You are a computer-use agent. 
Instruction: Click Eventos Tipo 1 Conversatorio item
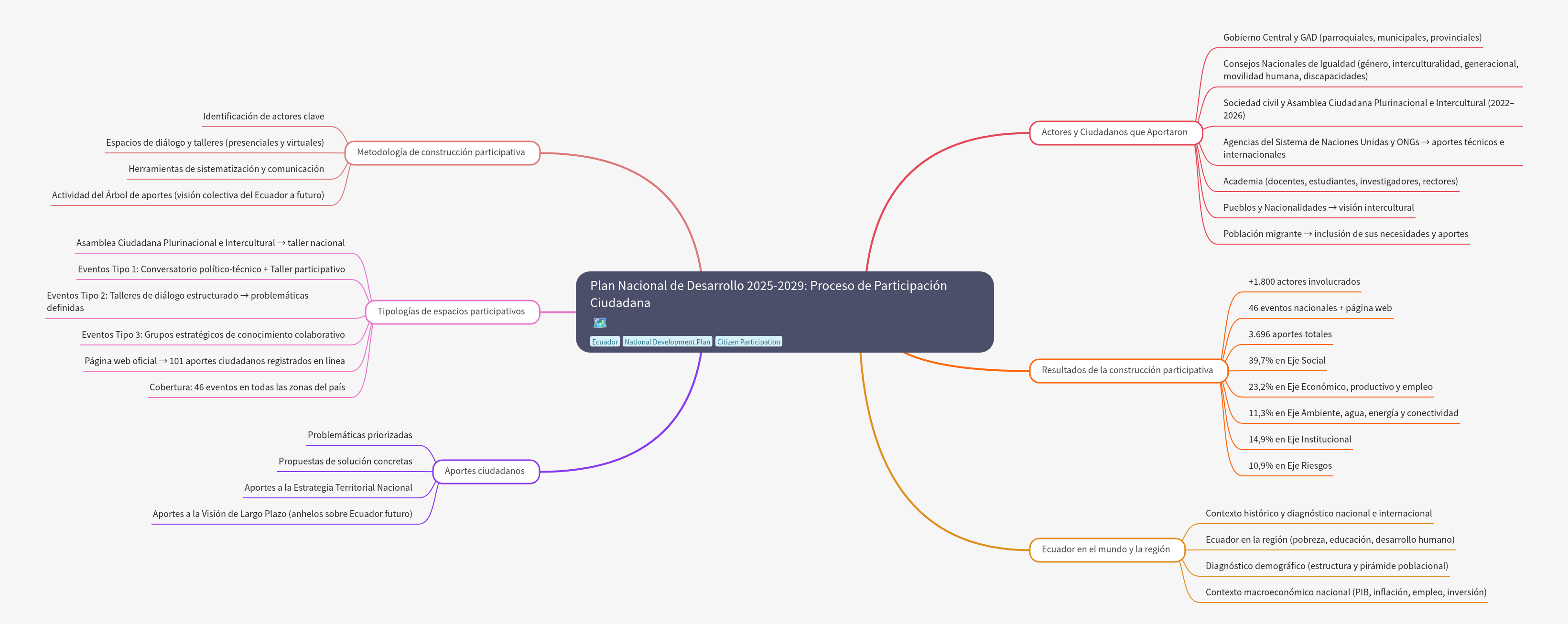click(x=211, y=269)
